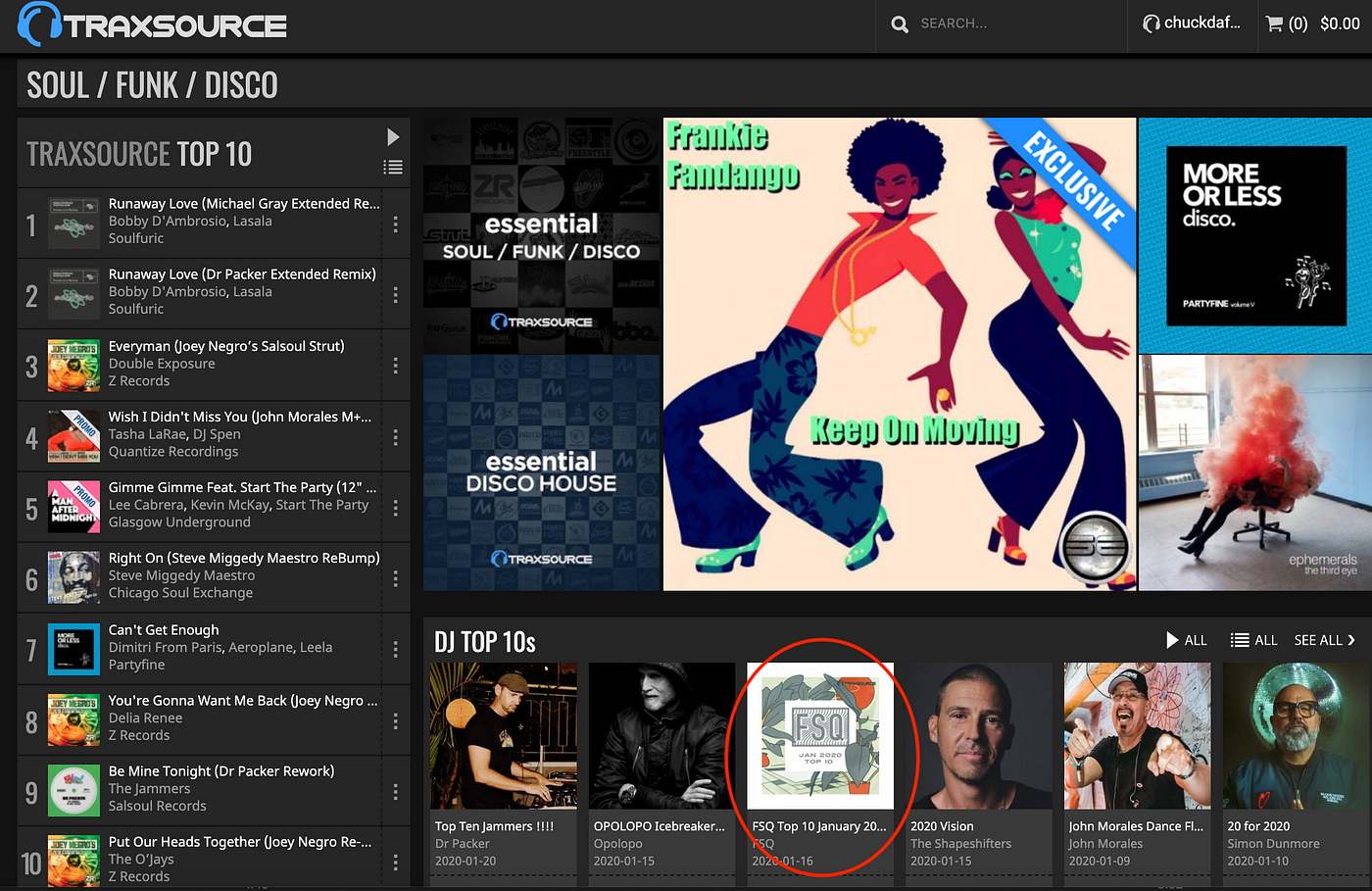
Task: Open More Or Less Disco banner
Action: pos(1255,235)
